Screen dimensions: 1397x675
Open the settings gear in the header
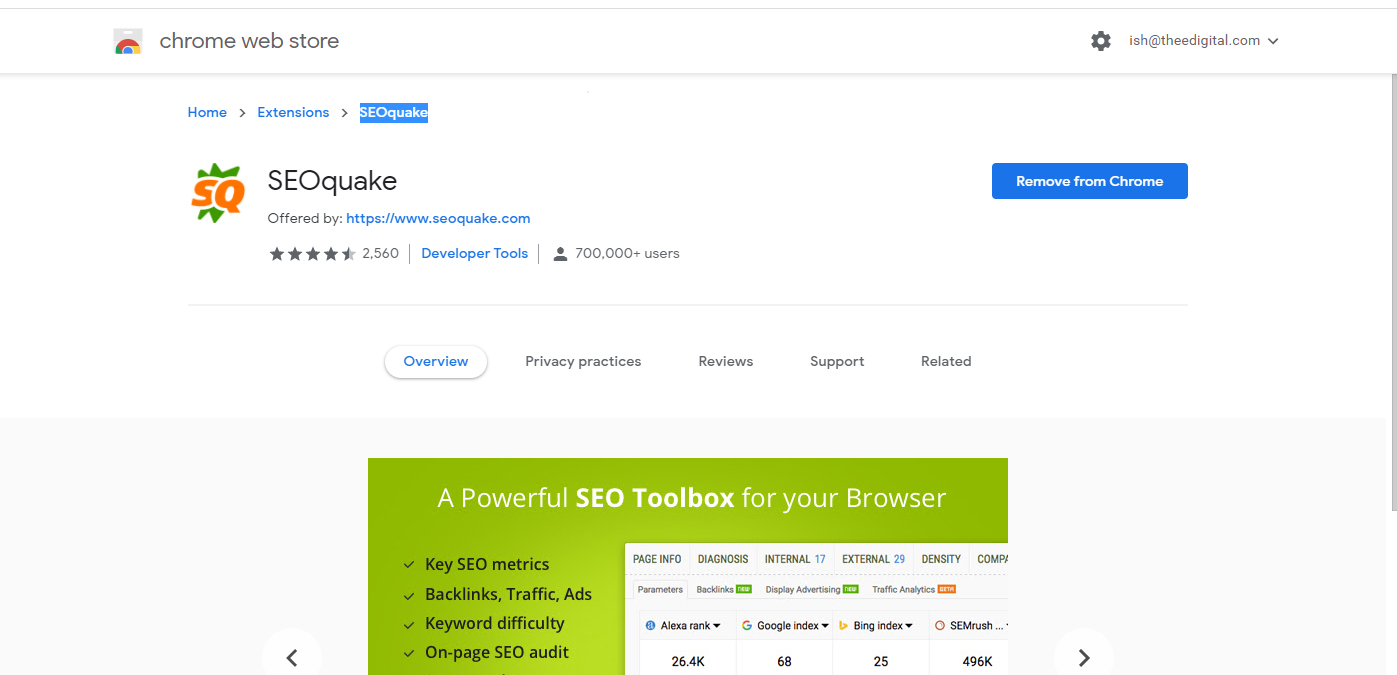[1101, 40]
